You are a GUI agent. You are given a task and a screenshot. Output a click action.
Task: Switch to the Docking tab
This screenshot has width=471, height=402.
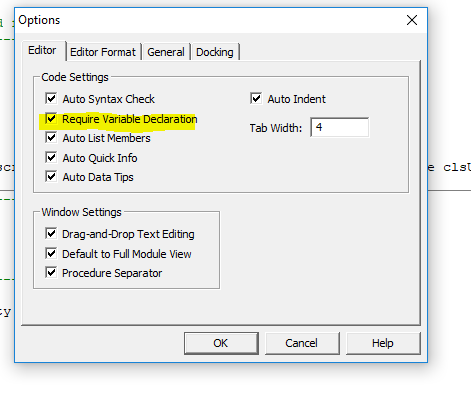[215, 52]
